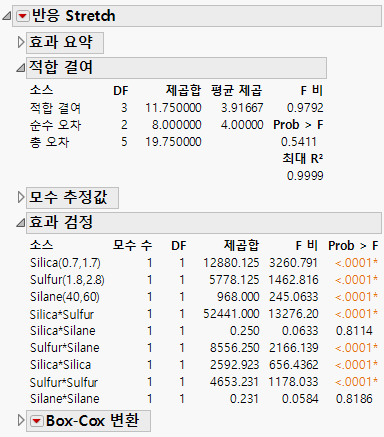Collapse the 적합 결여 section

point(21,68)
